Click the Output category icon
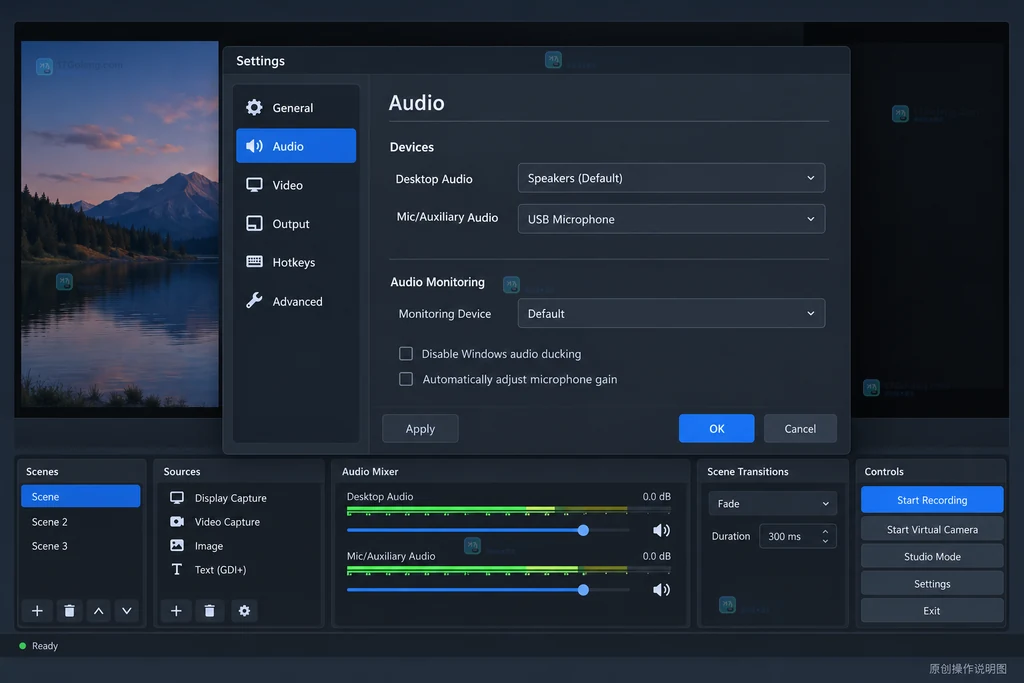1024x683 pixels. click(254, 223)
